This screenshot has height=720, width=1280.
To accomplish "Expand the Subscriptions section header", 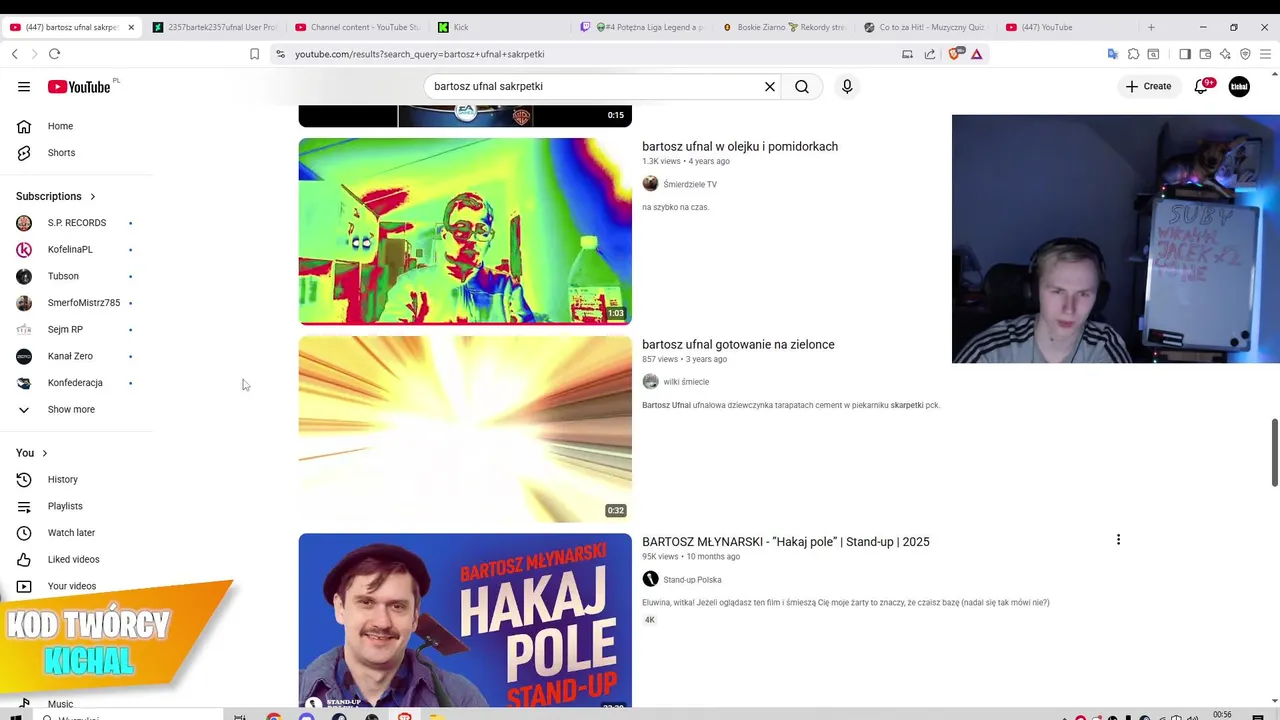I will click(x=56, y=196).
